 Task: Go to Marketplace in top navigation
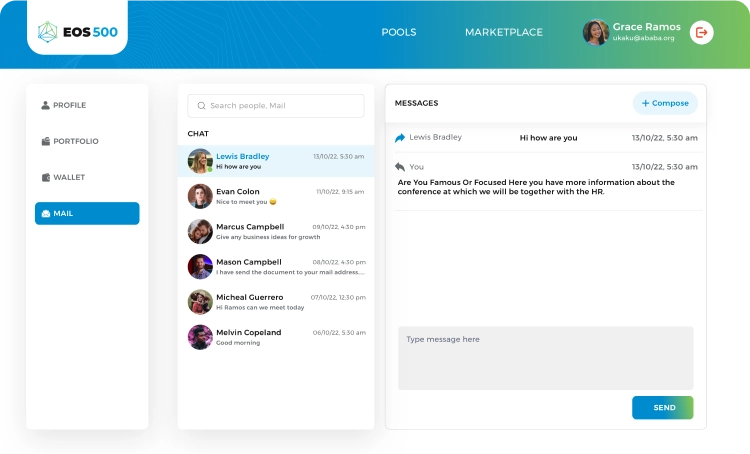(x=503, y=32)
